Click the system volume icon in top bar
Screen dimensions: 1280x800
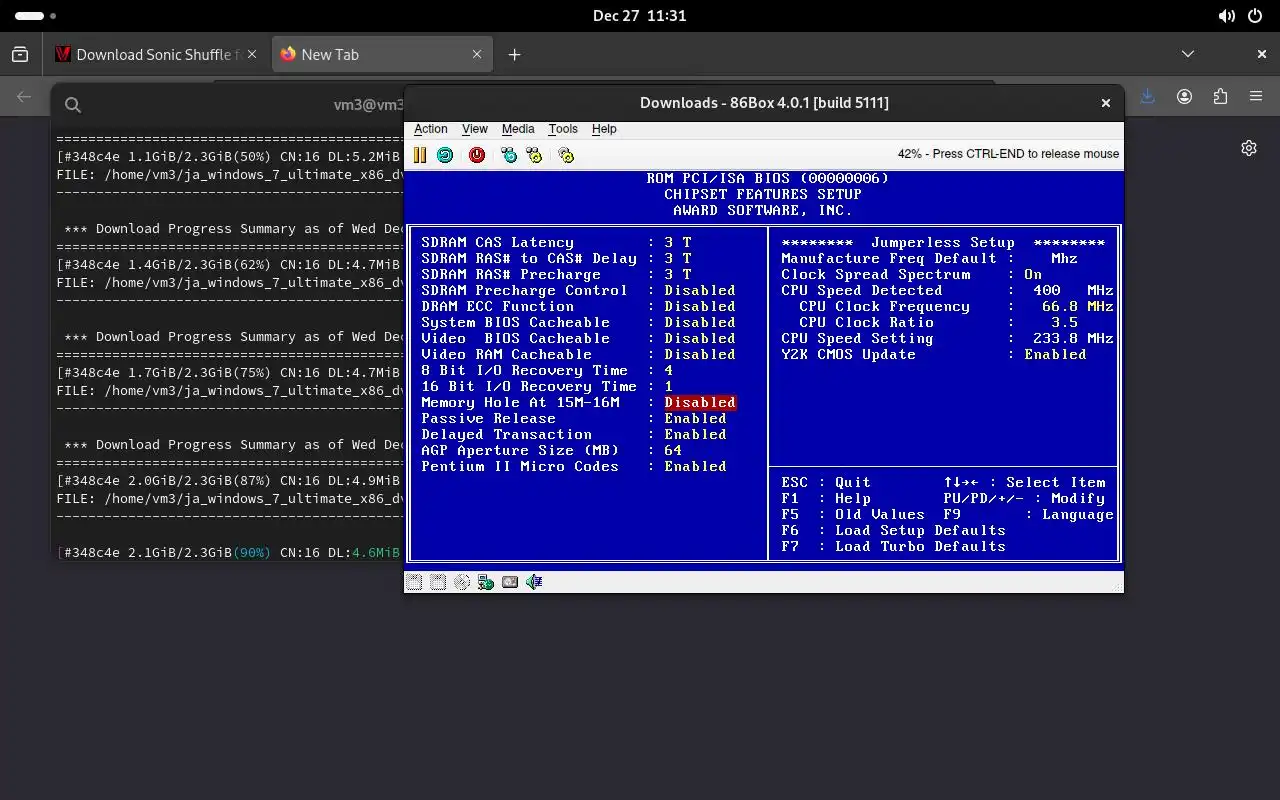[1227, 16]
